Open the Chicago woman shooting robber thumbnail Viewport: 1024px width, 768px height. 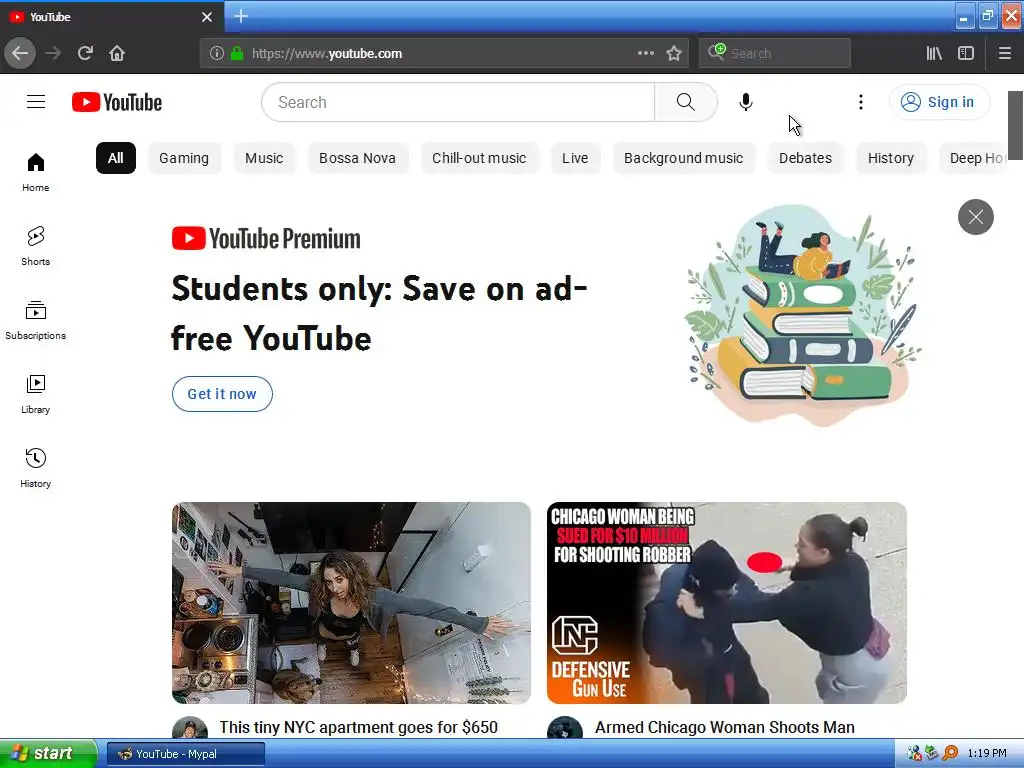726,602
